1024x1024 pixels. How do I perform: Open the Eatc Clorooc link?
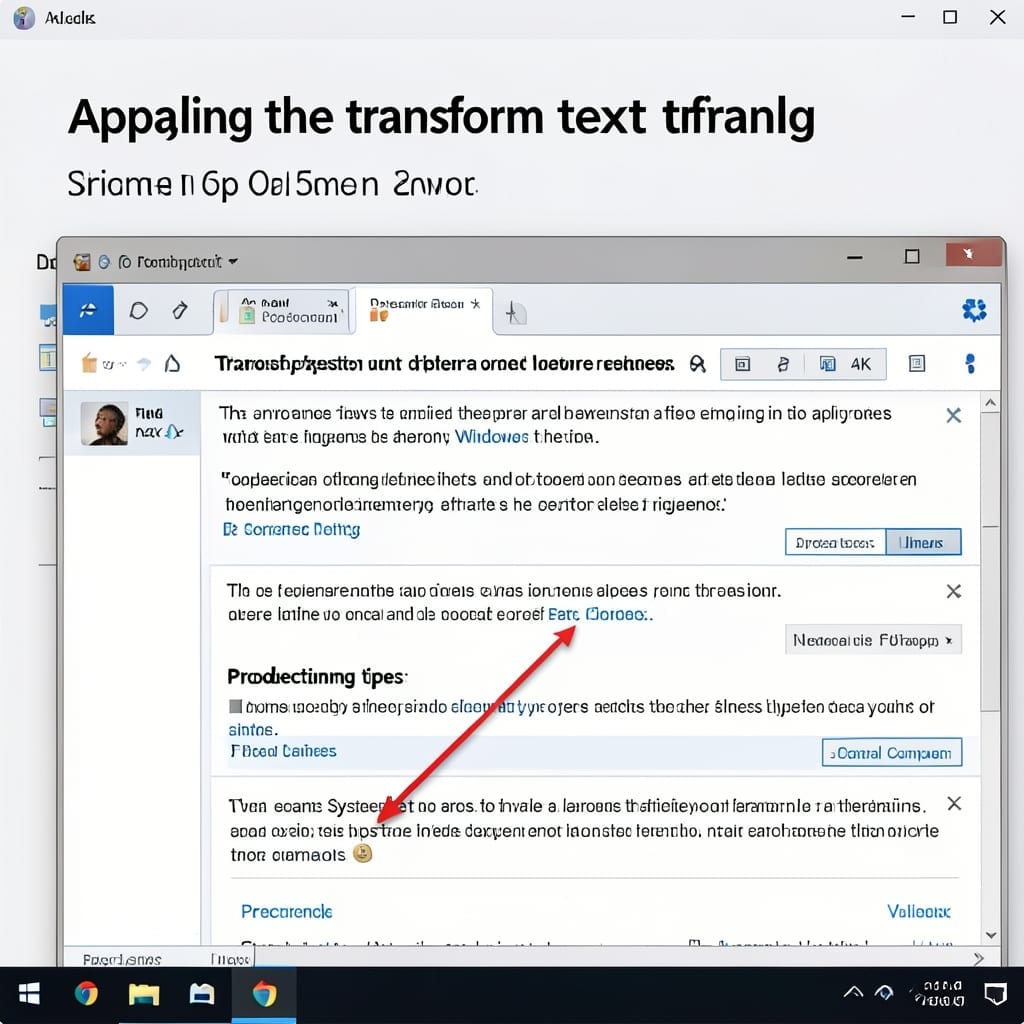click(599, 615)
